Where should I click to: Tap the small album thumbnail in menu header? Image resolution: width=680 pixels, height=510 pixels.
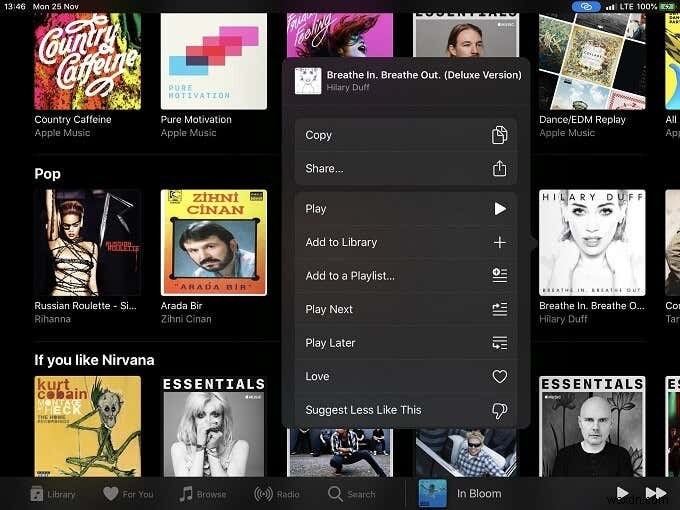[308, 81]
